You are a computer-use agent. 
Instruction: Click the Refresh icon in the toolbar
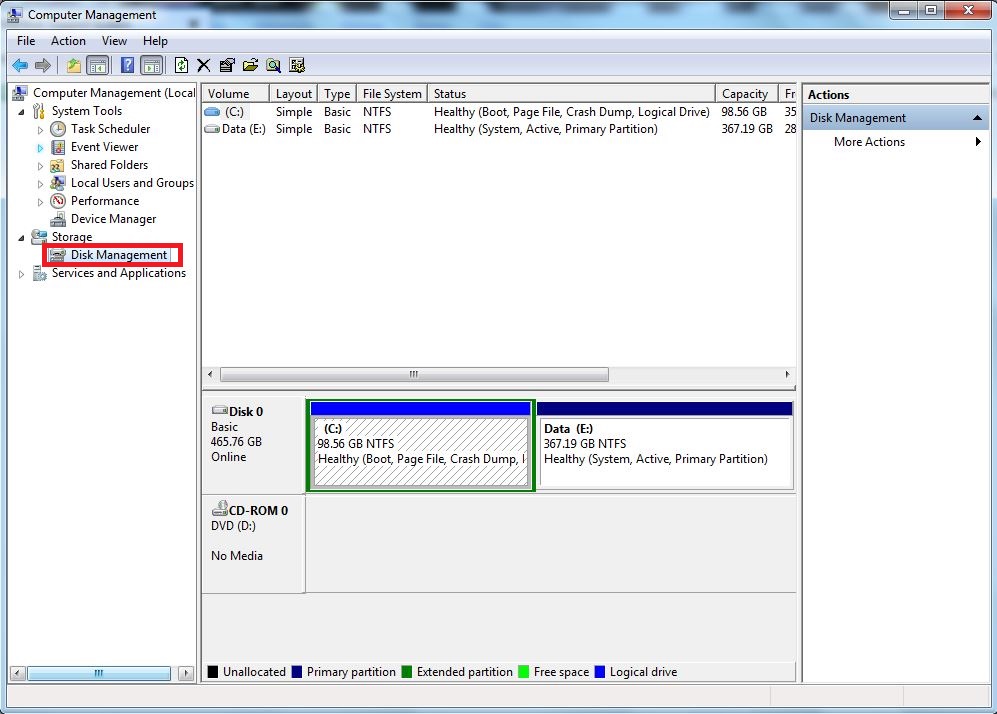click(x=182, y=64)
